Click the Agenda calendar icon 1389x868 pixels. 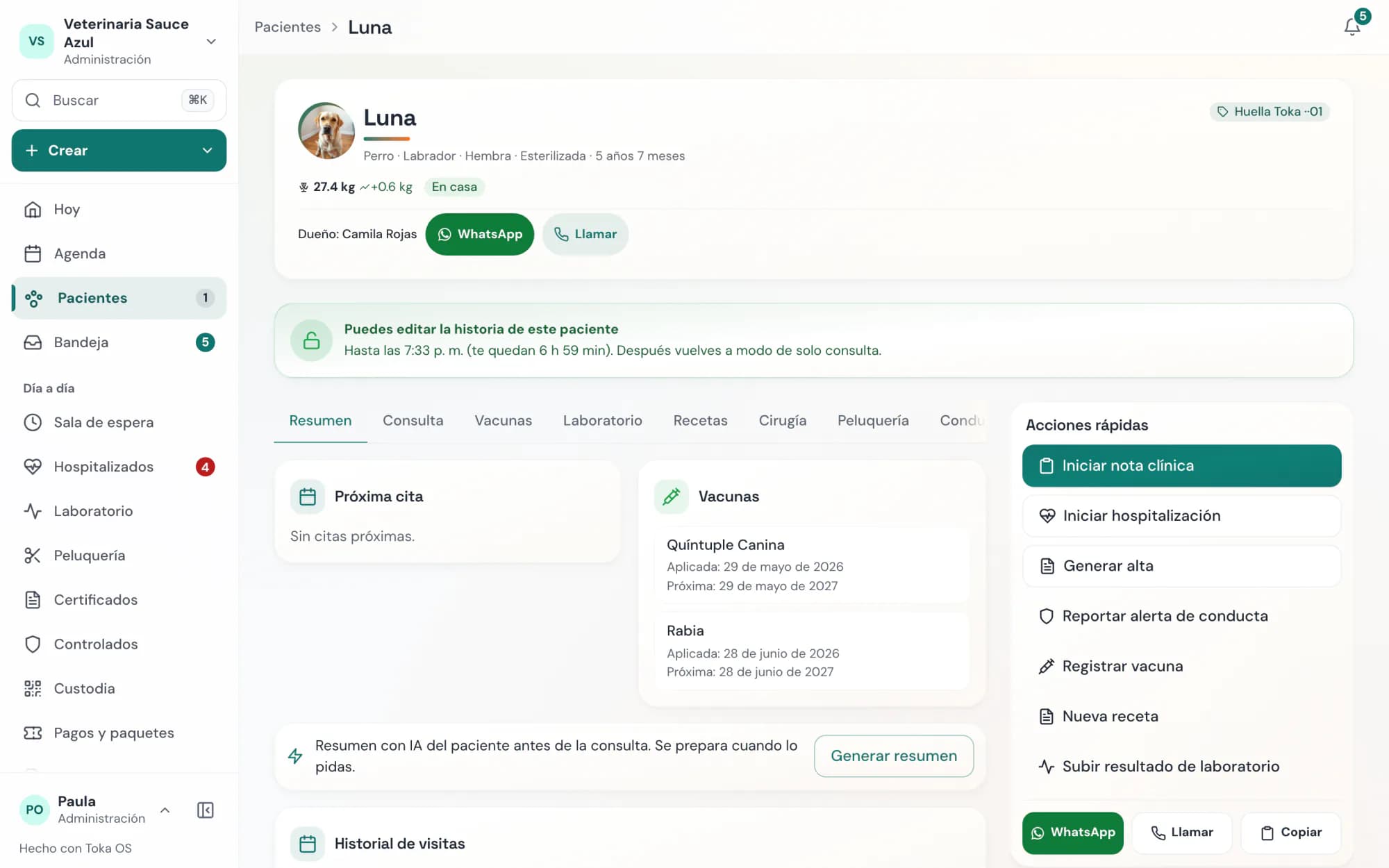33,253
